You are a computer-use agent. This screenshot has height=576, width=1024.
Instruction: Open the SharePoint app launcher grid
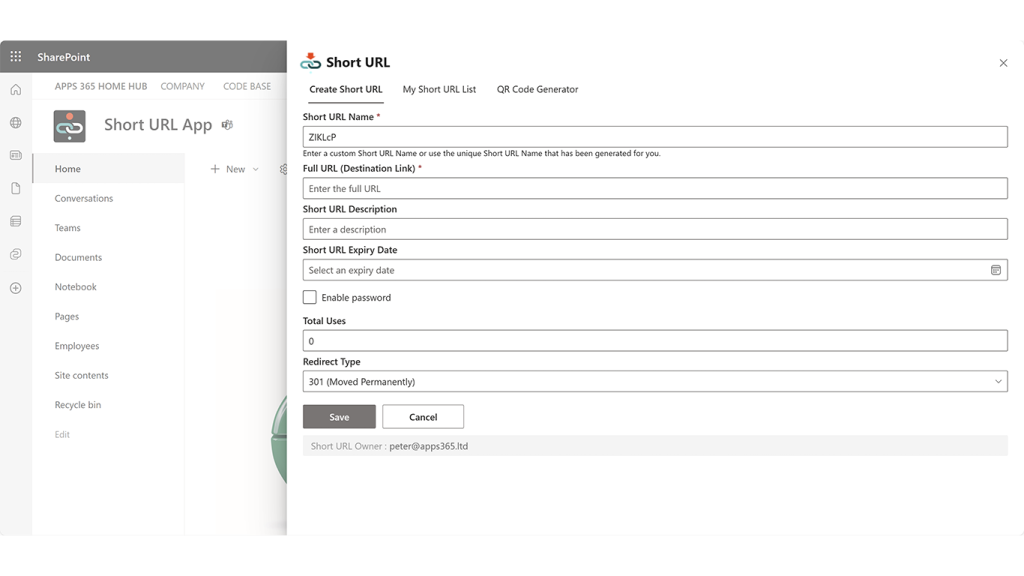(16, 57)
